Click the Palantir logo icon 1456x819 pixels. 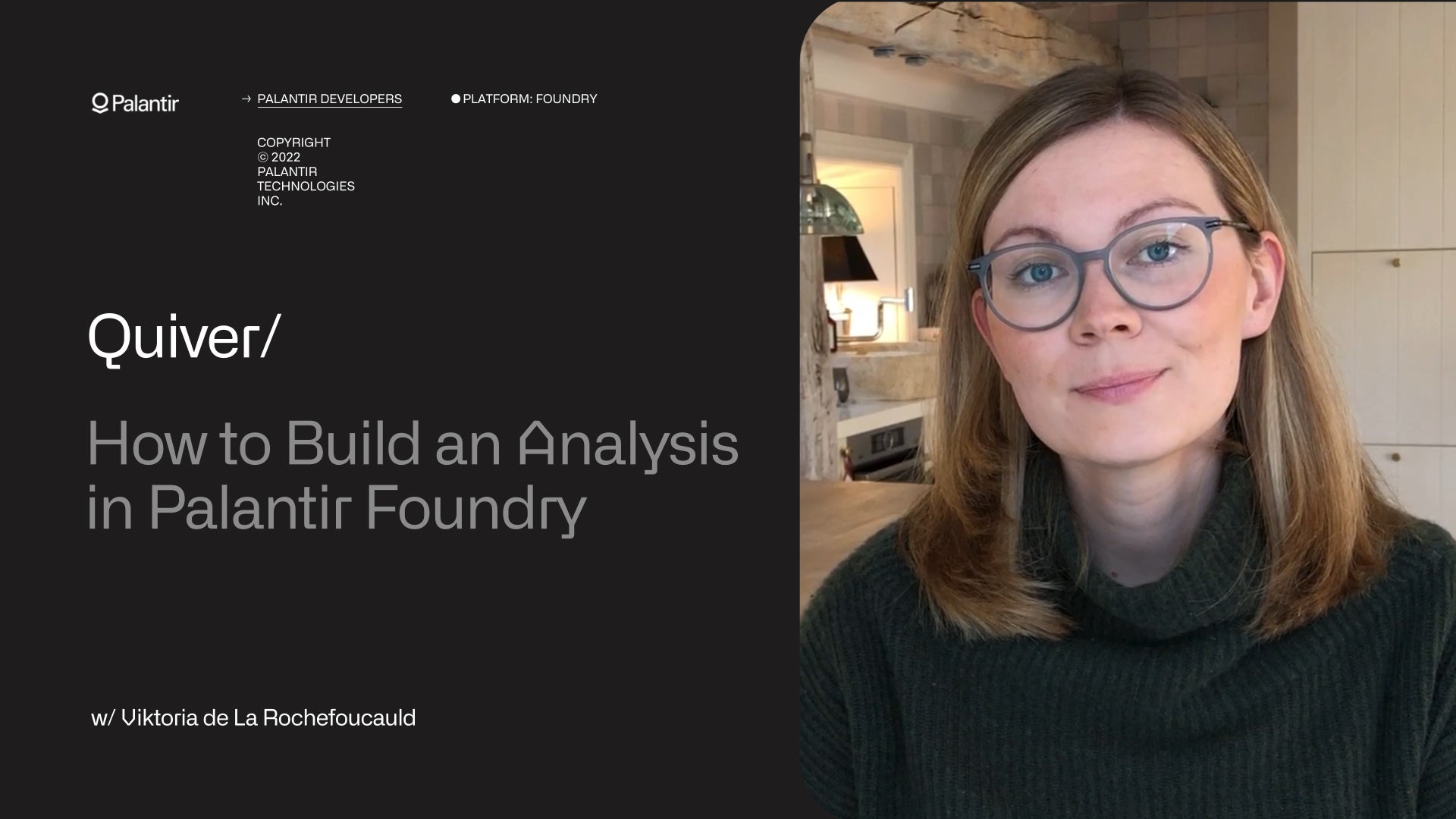point(98,103)
